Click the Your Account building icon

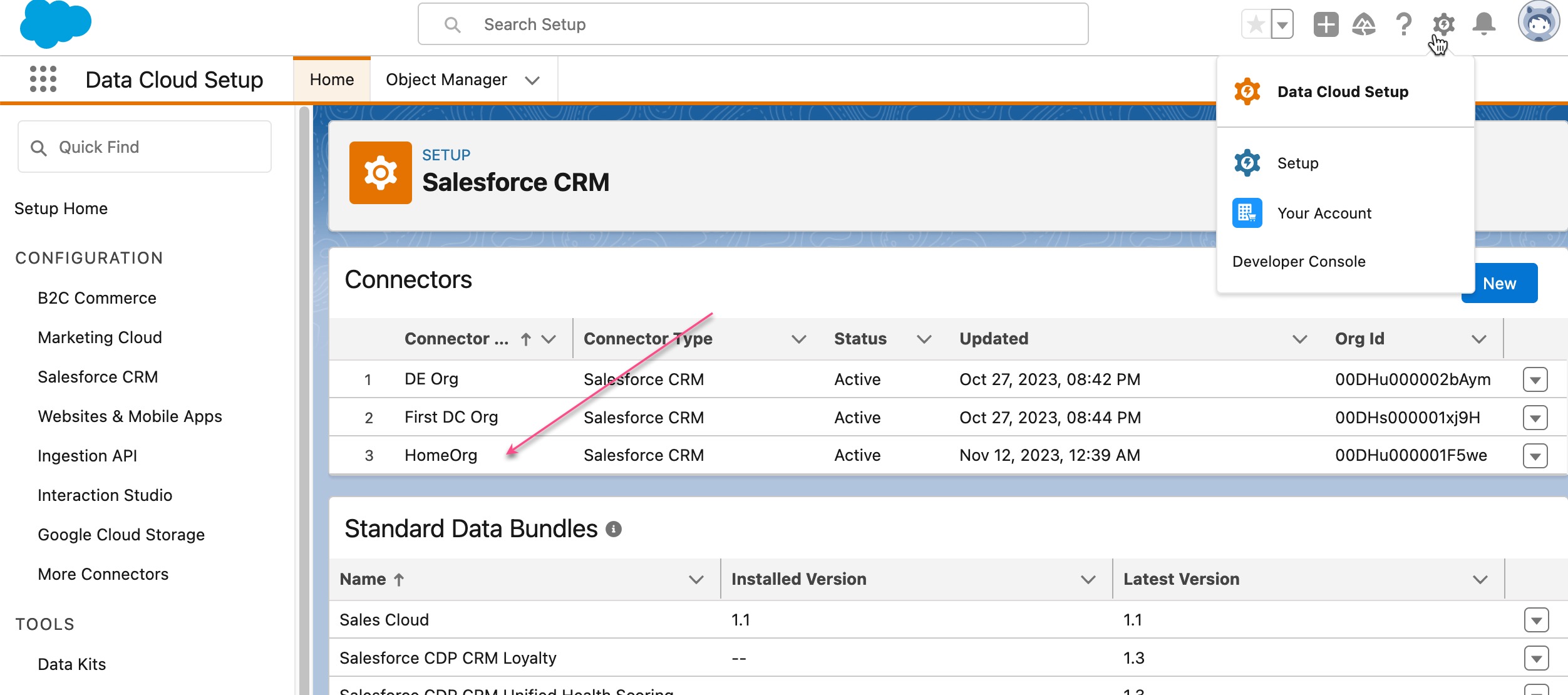coord(1247,213)
